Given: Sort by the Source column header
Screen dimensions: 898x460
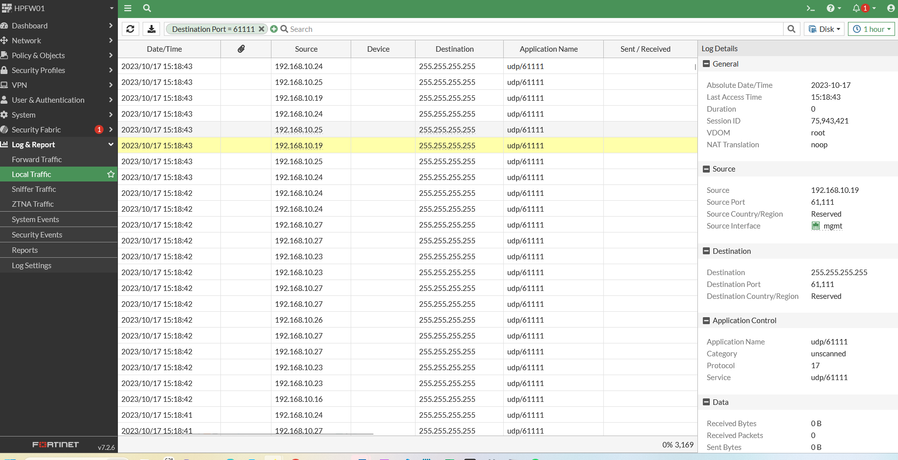Looking at the screenshot, I should [x=307, y=49].
